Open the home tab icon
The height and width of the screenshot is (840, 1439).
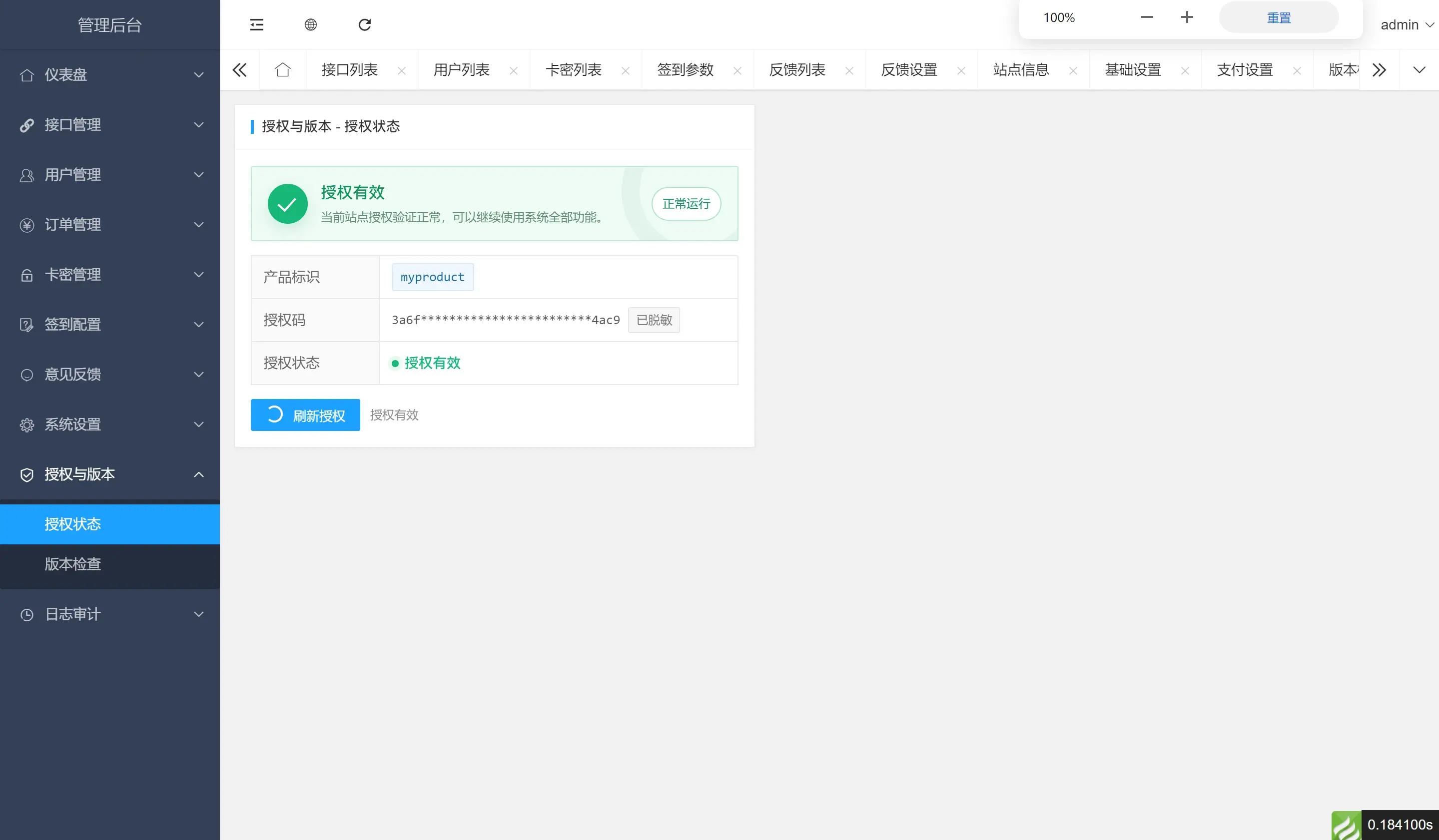283,69
